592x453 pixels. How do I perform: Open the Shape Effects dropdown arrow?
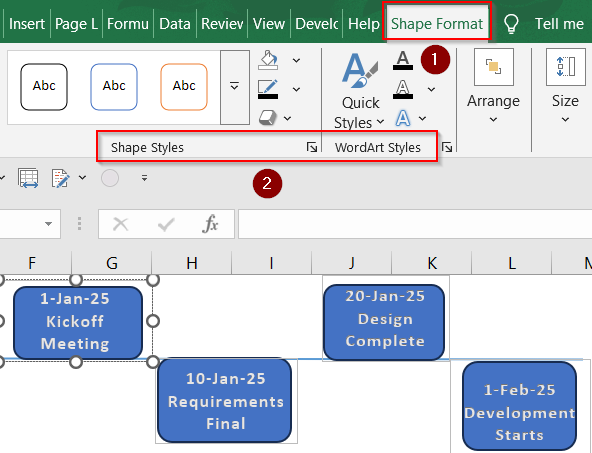(287, 118)
